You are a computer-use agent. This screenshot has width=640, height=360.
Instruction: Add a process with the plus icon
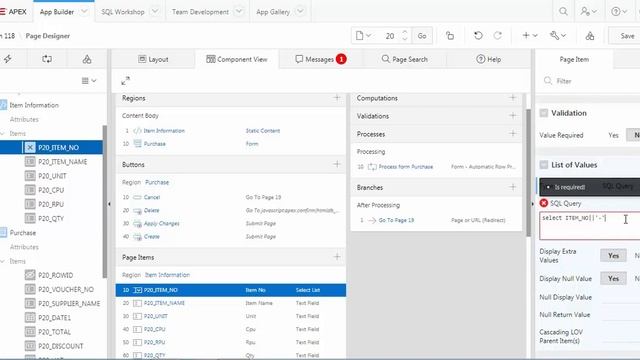[513, 133]
